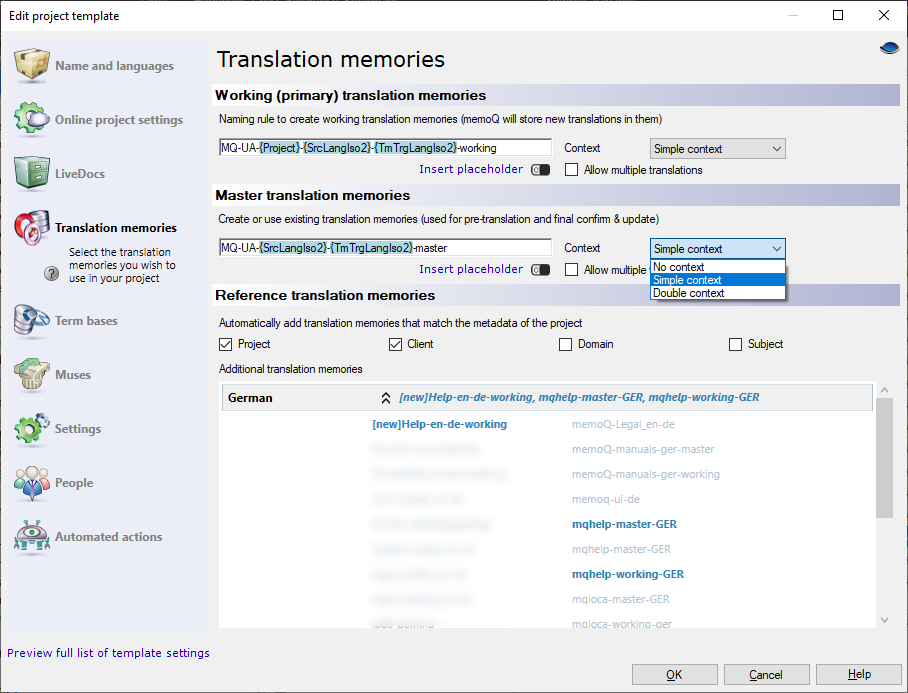This screenshot has height=693, width=908.
Task: Select the Translation memories sidebar icon
Action: (32, 227)
